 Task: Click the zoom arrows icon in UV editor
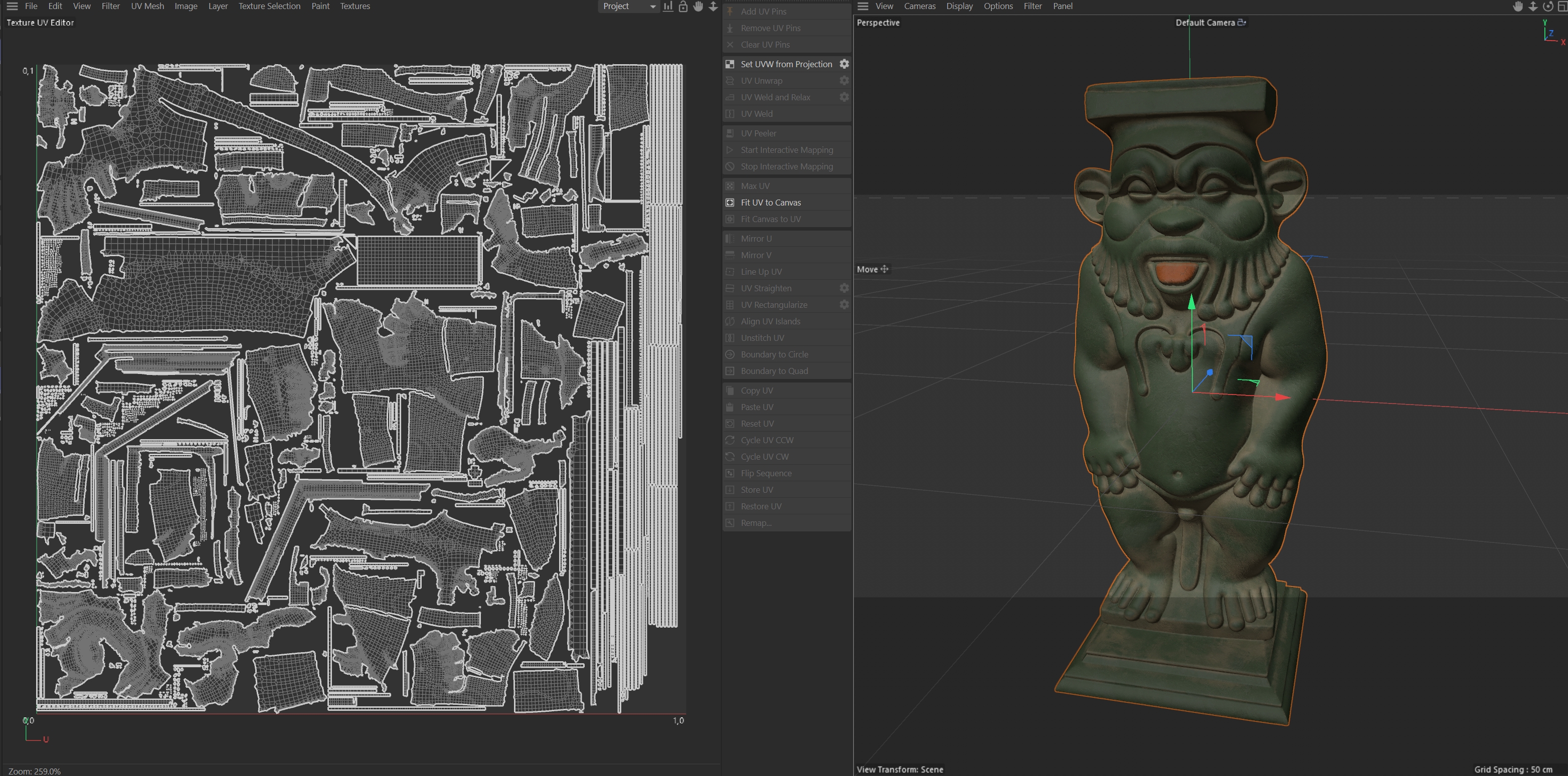[x=713, y=6]
